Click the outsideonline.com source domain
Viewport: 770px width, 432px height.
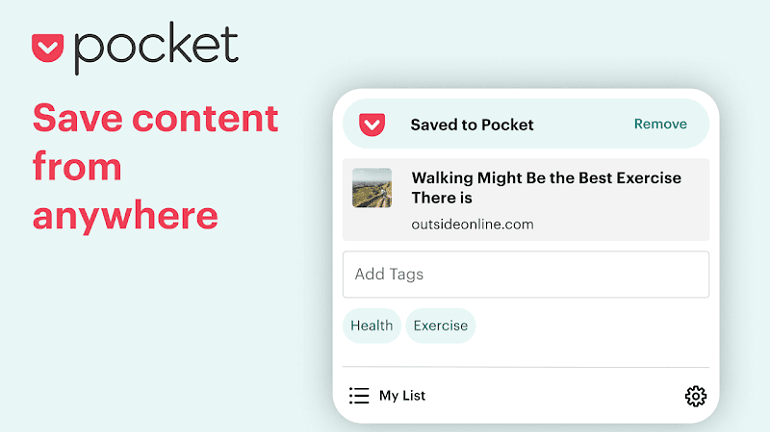click(472, 224)
